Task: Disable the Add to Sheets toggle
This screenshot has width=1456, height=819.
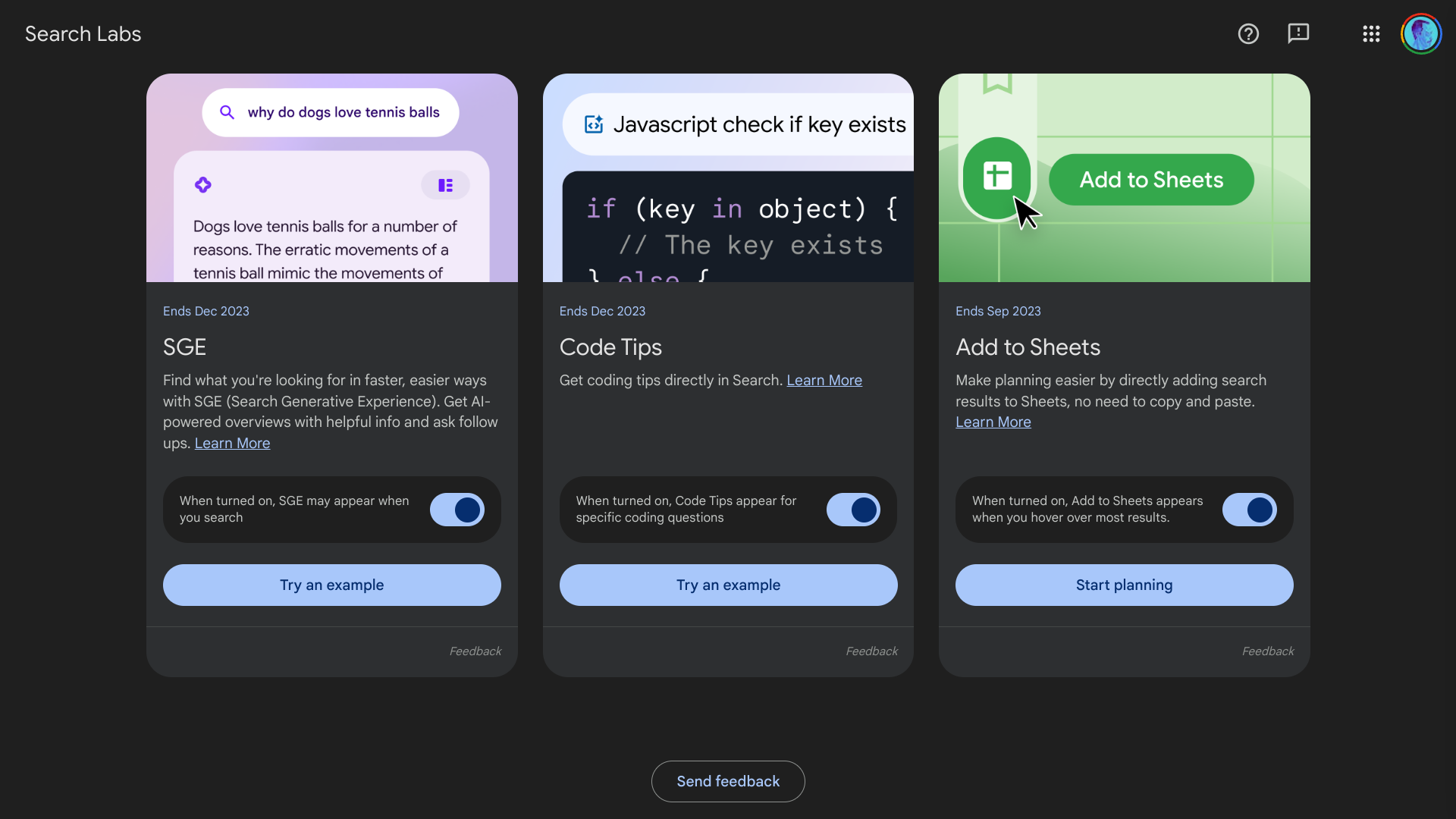Action: [1250, 510]
